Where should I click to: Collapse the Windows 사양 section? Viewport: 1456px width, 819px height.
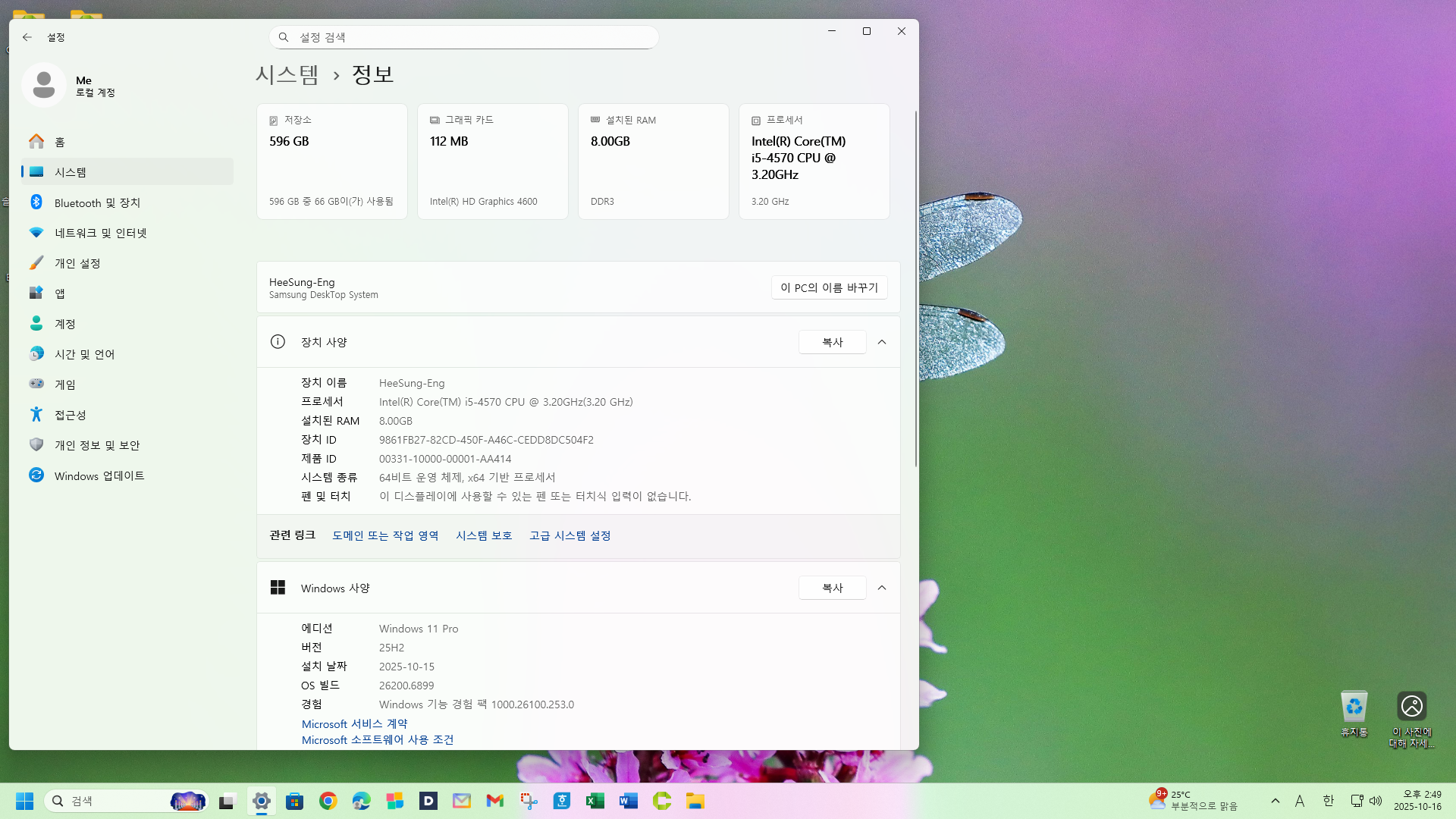tap(882, 588)
